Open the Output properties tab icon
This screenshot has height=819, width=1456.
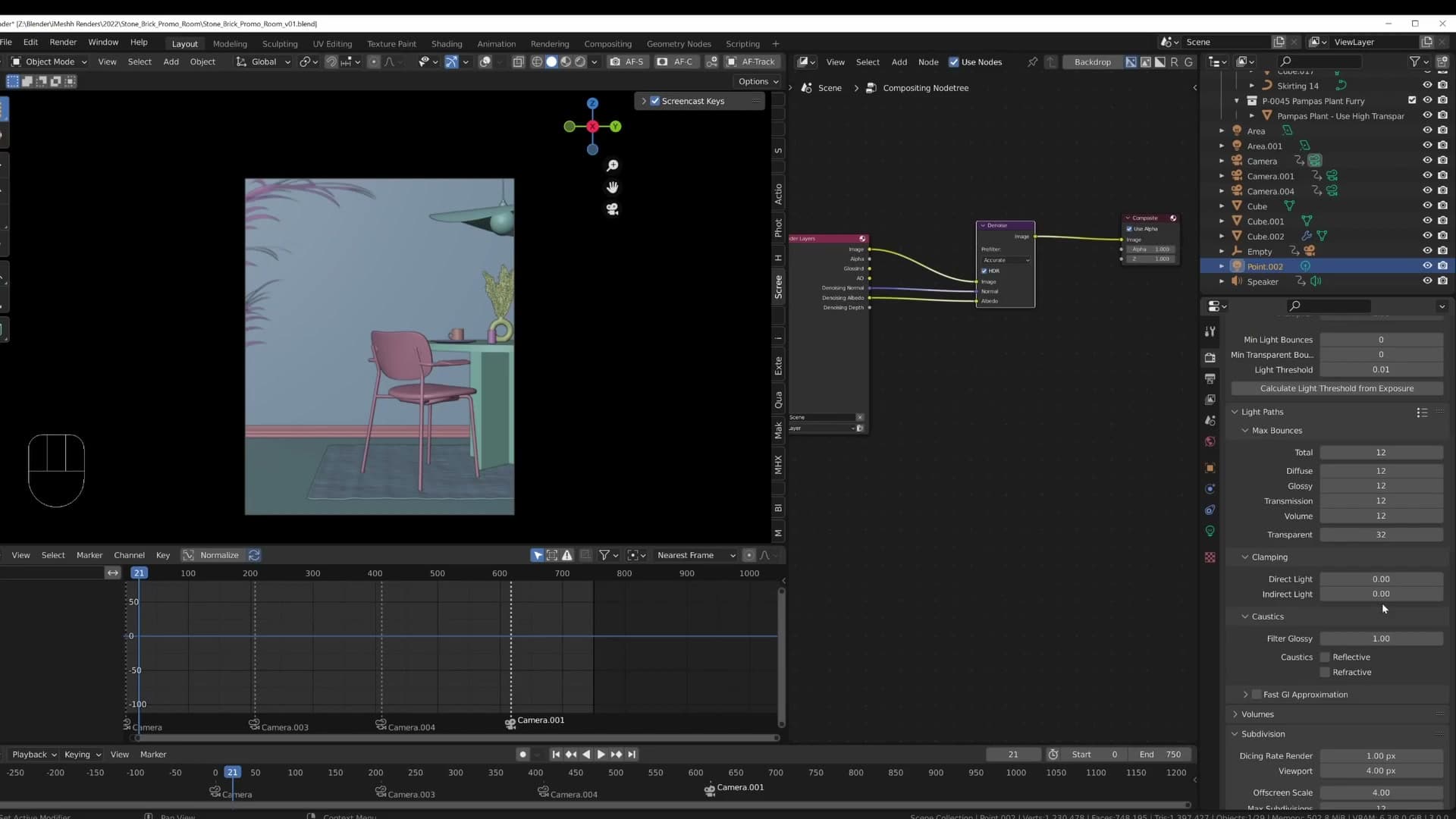point(1210,378)
